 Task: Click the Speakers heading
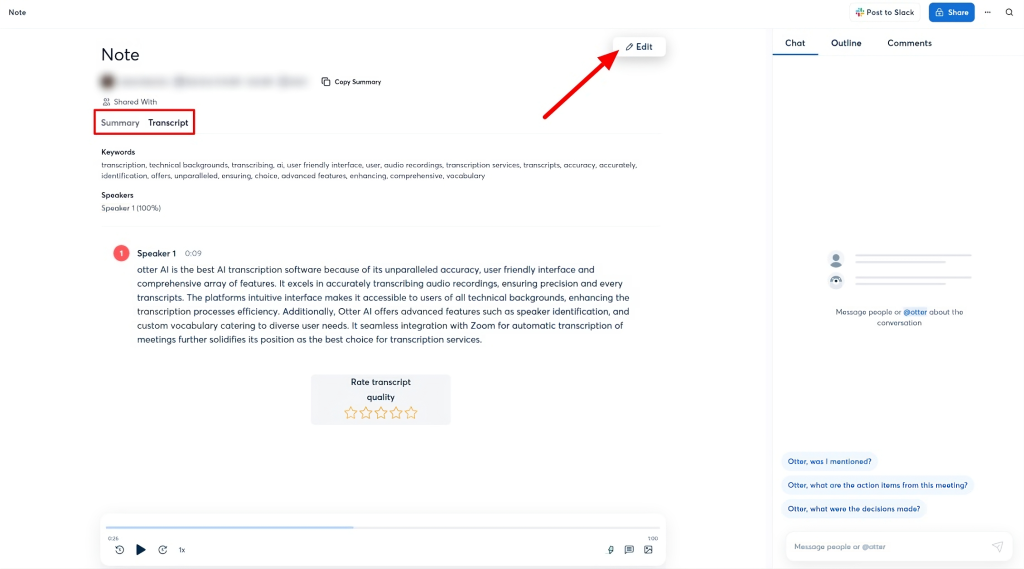click(x=117, y=195)
